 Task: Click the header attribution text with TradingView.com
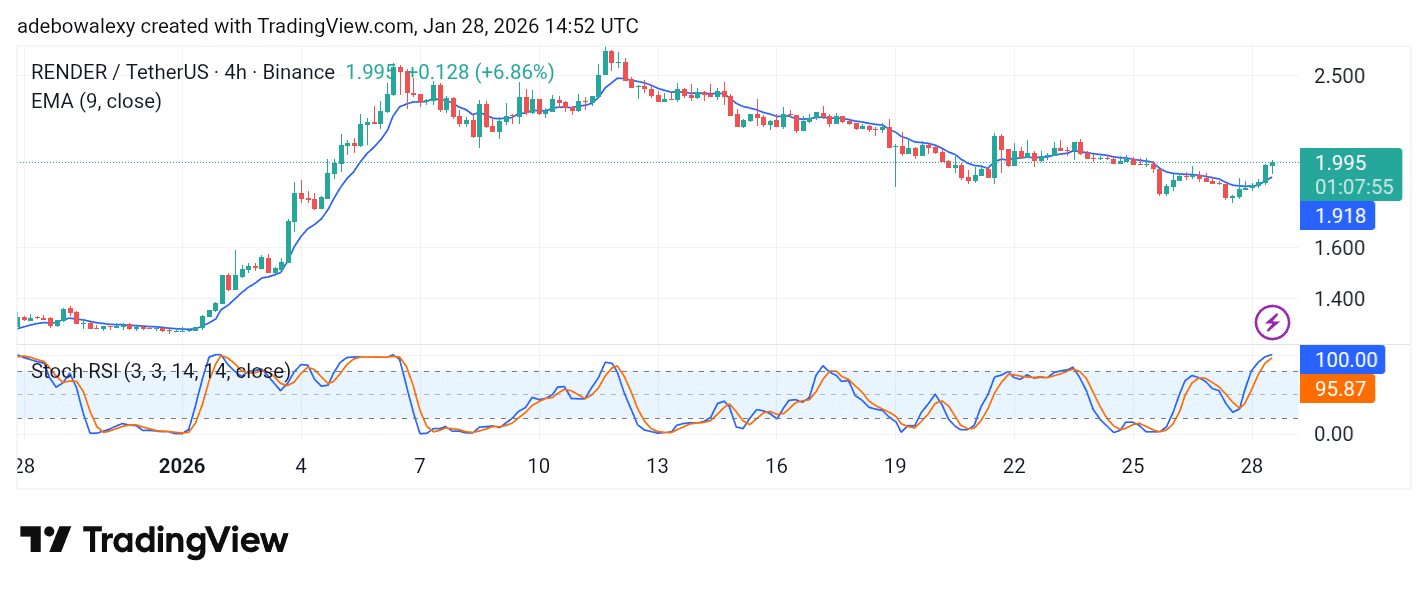click(x=328, y=26)
